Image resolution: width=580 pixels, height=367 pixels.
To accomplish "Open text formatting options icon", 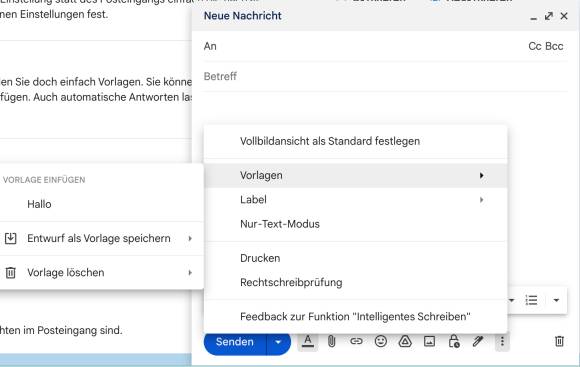I will pos(308,341).
